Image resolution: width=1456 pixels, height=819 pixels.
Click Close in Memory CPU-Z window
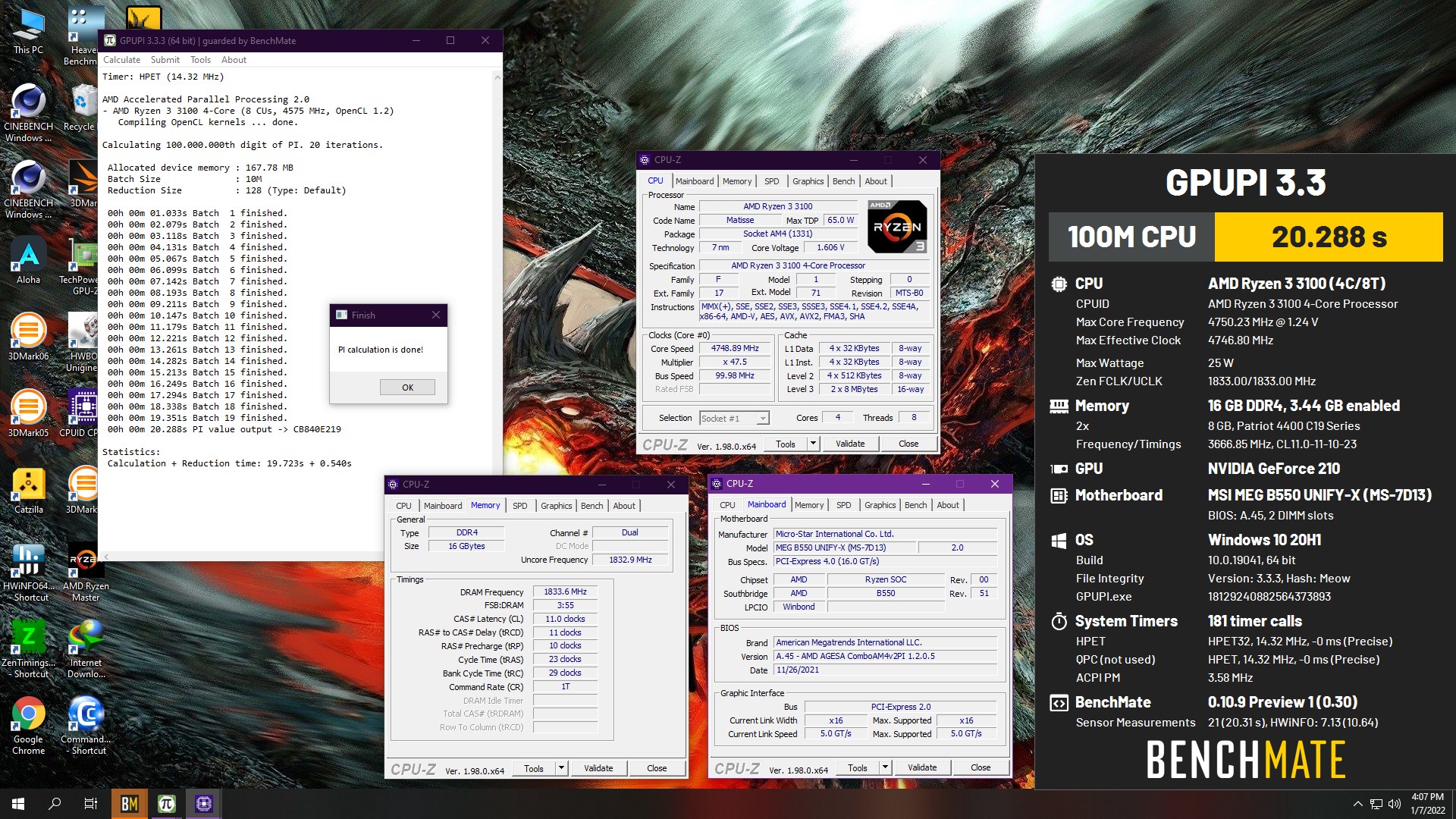pyautogui.click(x=657, y=768)
